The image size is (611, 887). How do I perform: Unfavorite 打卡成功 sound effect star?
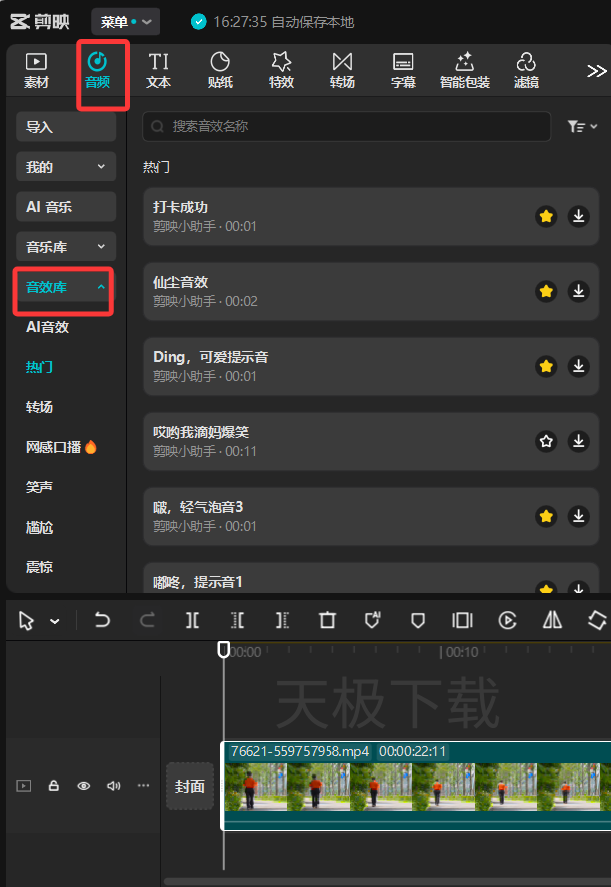point(546,216)
